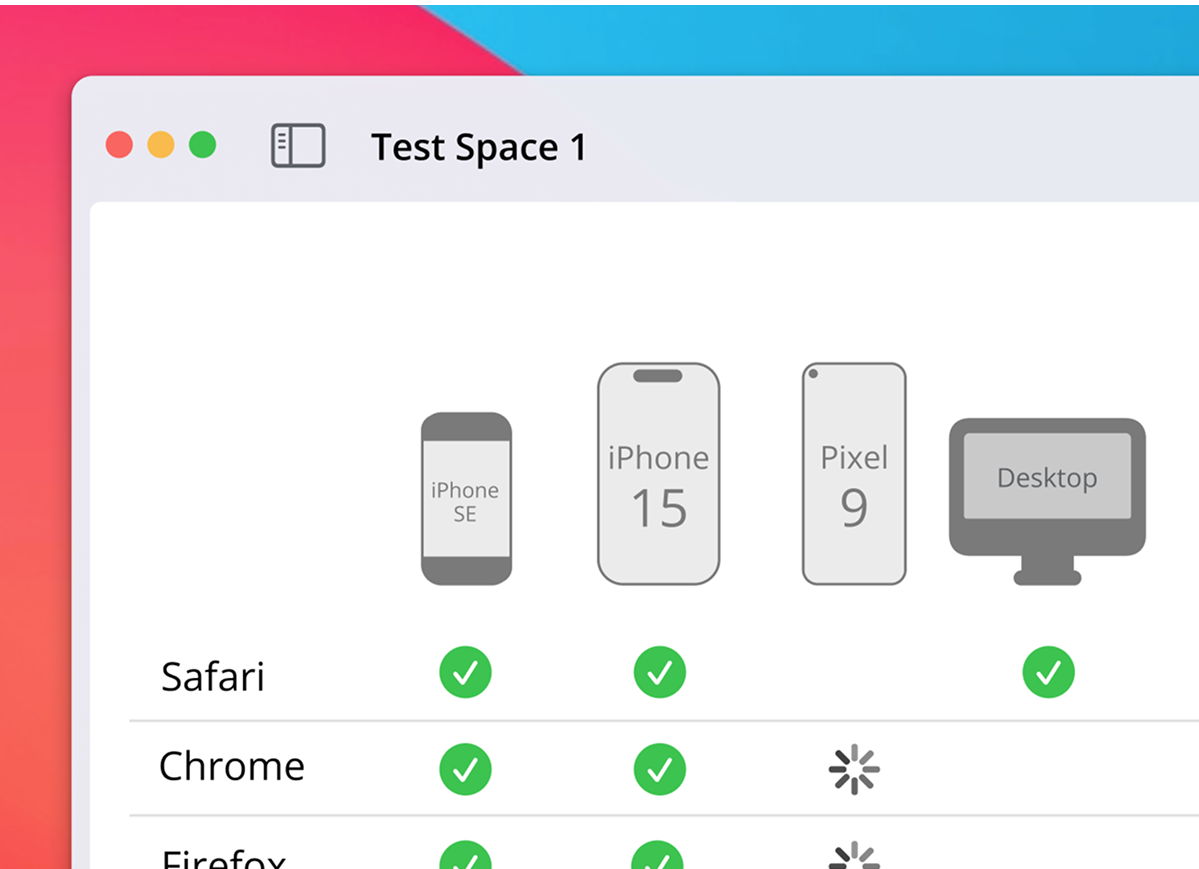Click Chrome checkmark under iPhone 15
Screen dimensions: 1199x869
tap(659, 769)
